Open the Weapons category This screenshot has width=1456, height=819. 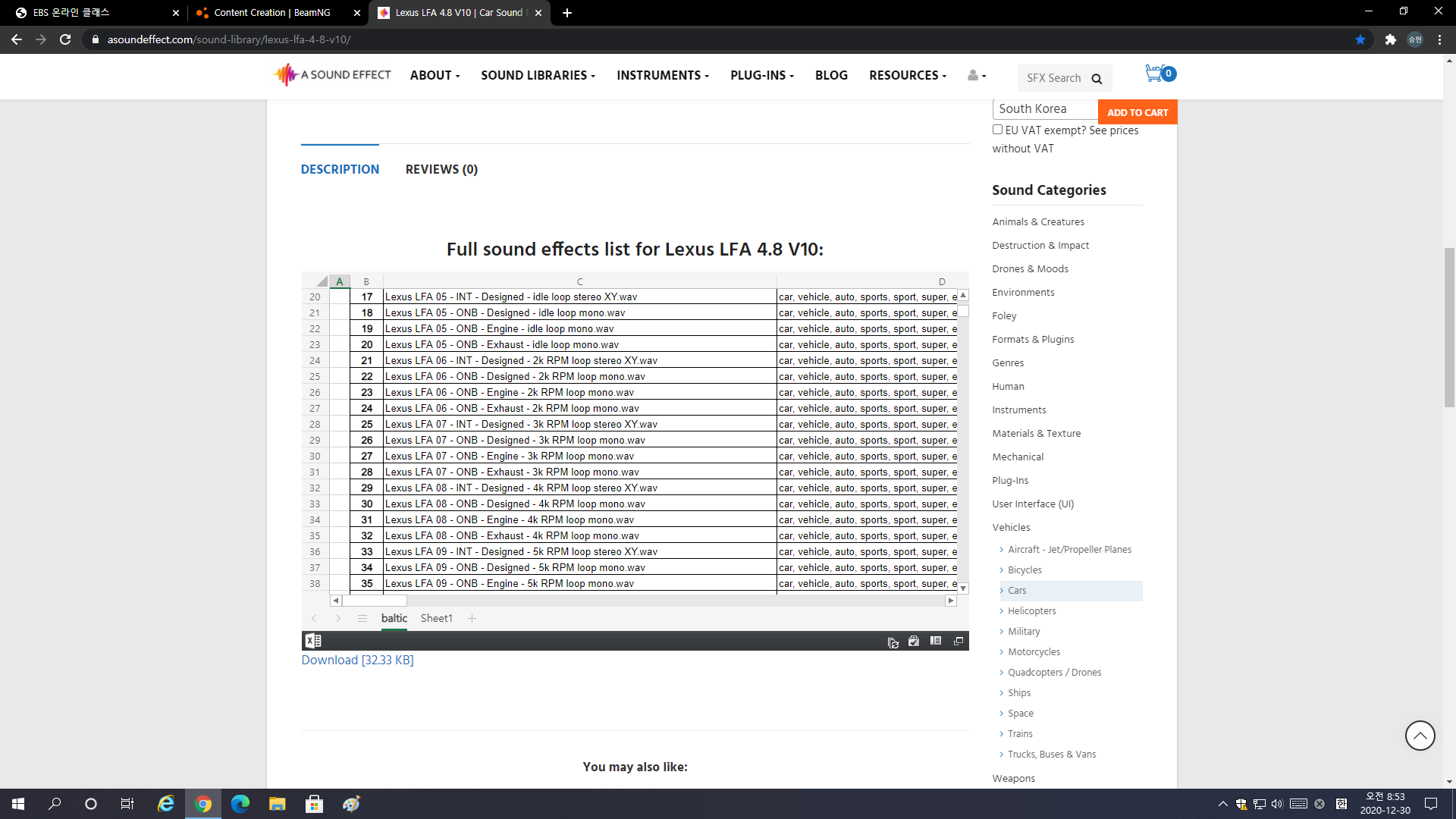coord(1013,779)
